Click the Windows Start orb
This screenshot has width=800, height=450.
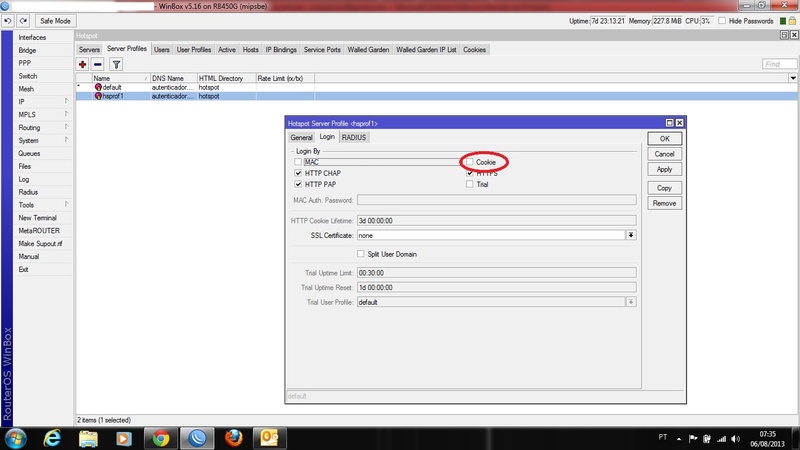coord(15,438)
